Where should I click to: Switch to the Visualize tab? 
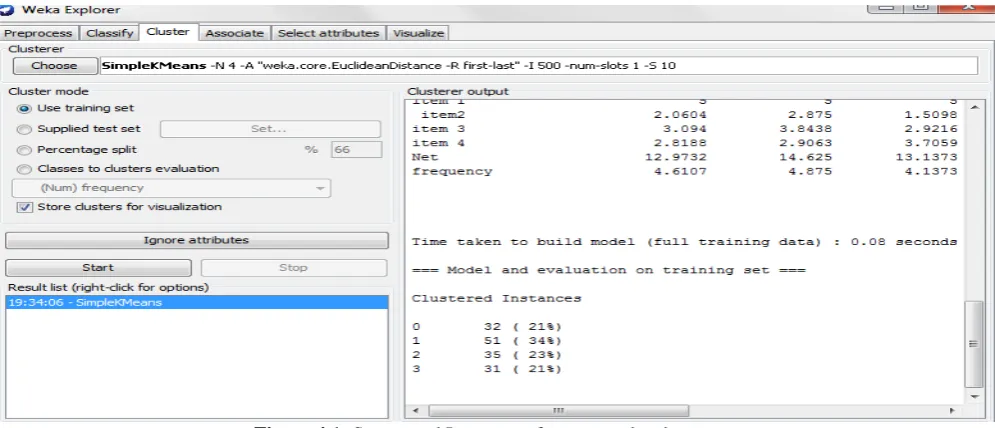418,33
